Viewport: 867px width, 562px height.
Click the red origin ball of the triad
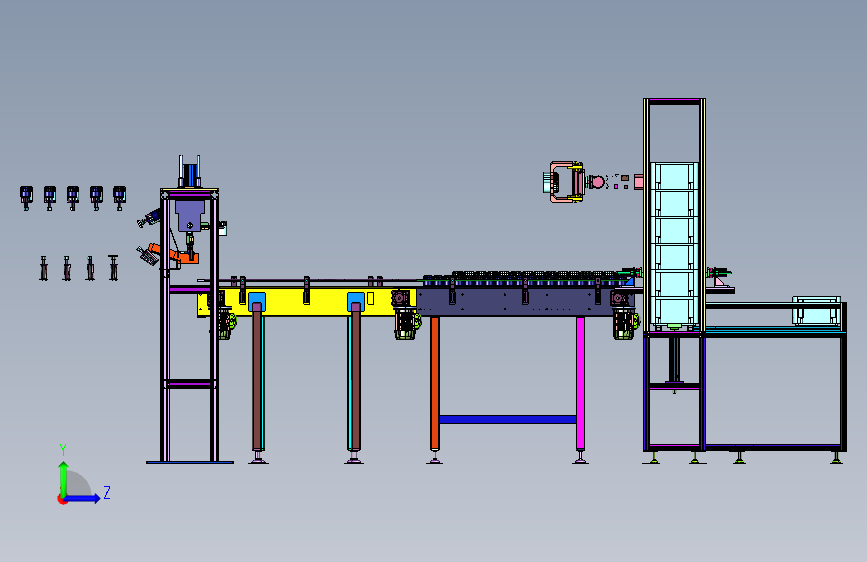62,499
